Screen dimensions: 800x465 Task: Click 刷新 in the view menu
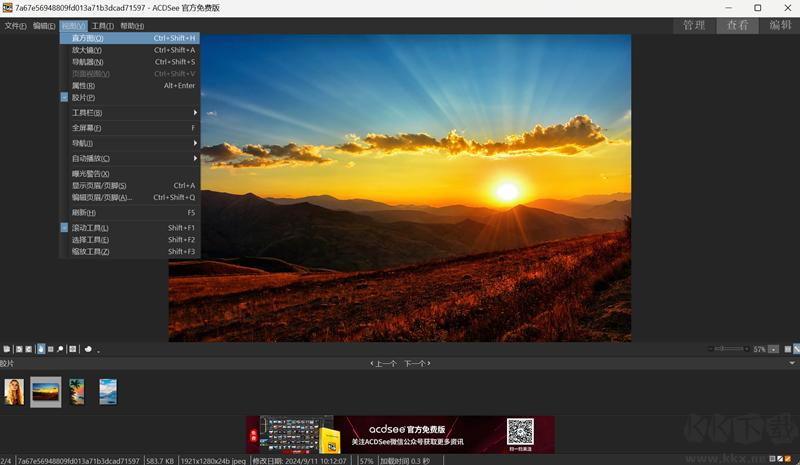pyautogui.click(x=130, y=212)
